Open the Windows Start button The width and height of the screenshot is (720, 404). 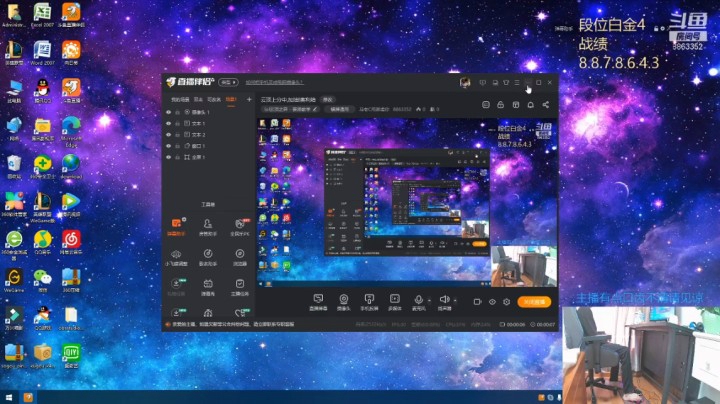coord(9,397)
